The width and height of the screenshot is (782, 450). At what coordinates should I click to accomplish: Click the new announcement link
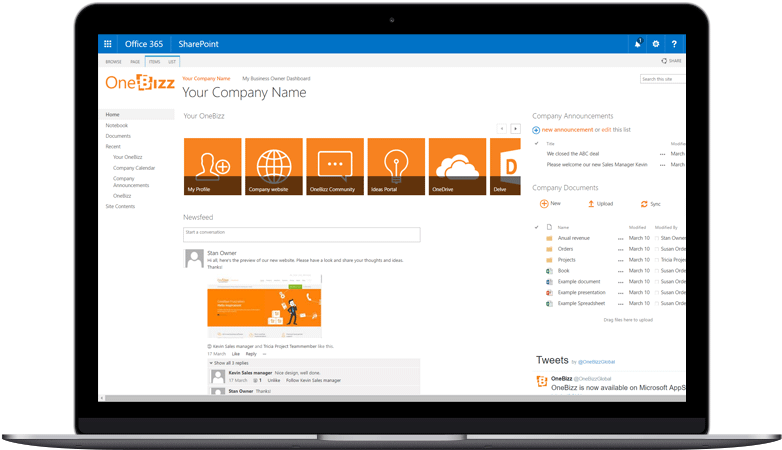click(567, 129)
